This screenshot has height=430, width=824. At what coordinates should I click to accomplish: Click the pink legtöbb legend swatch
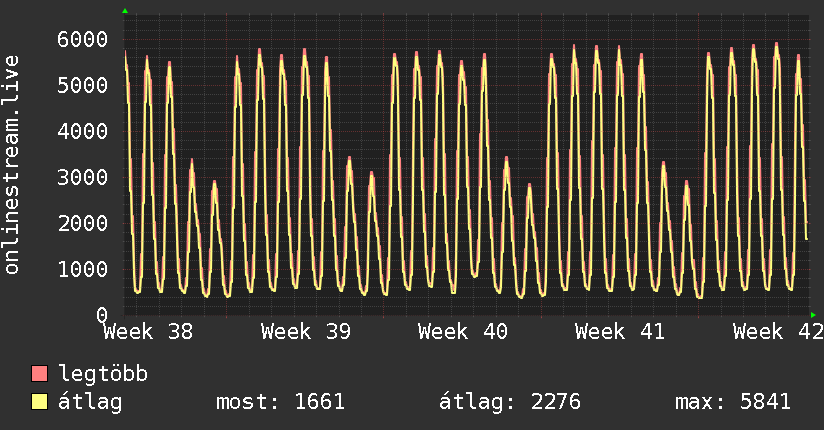(x=39, y=374)
